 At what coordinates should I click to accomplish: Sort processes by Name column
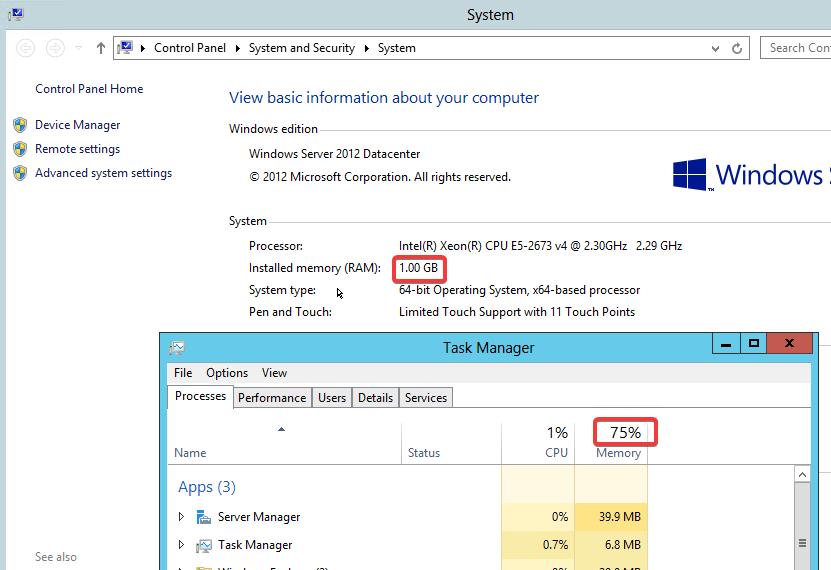[x=285, y=443]
